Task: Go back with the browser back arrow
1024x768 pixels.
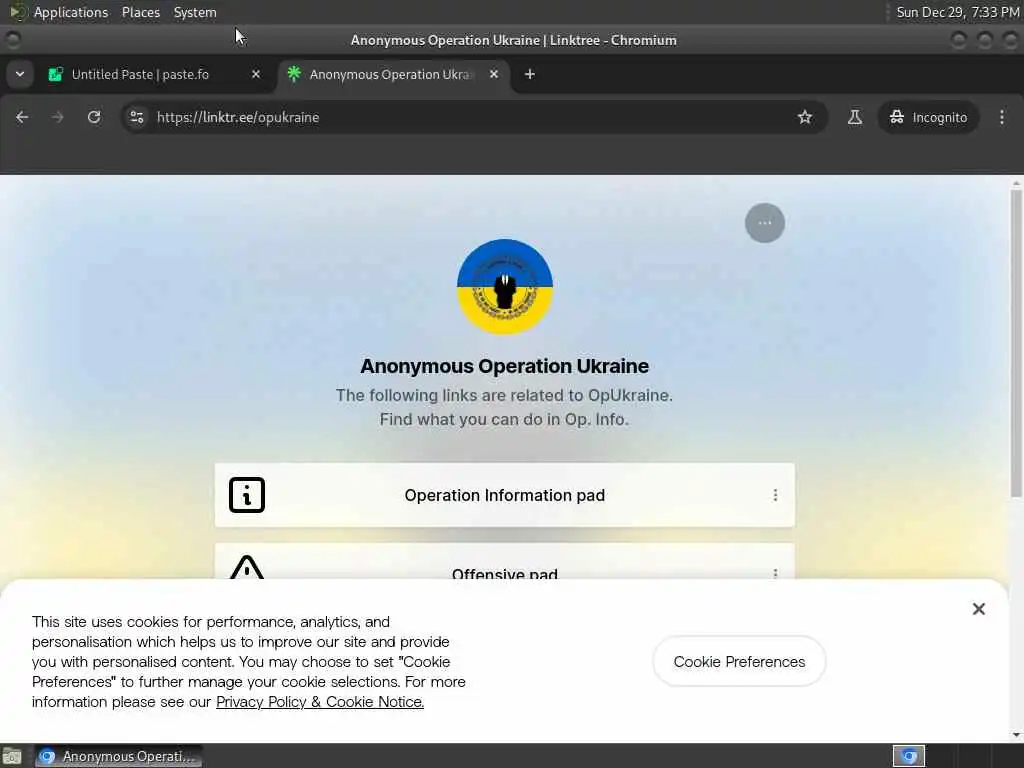Action: tap(22, 118)
